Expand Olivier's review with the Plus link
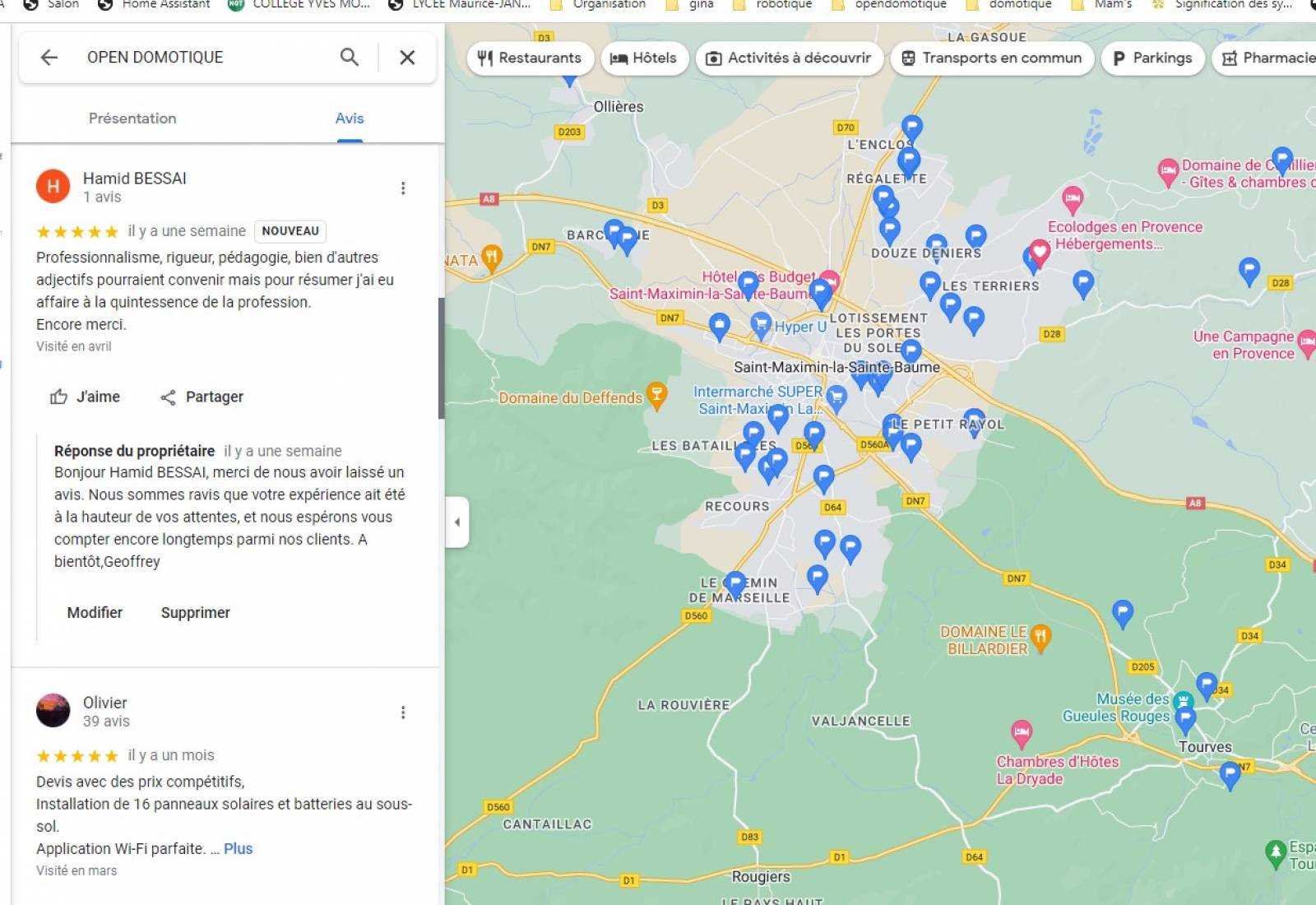The image size is (1316, 905). pos(239,848)
